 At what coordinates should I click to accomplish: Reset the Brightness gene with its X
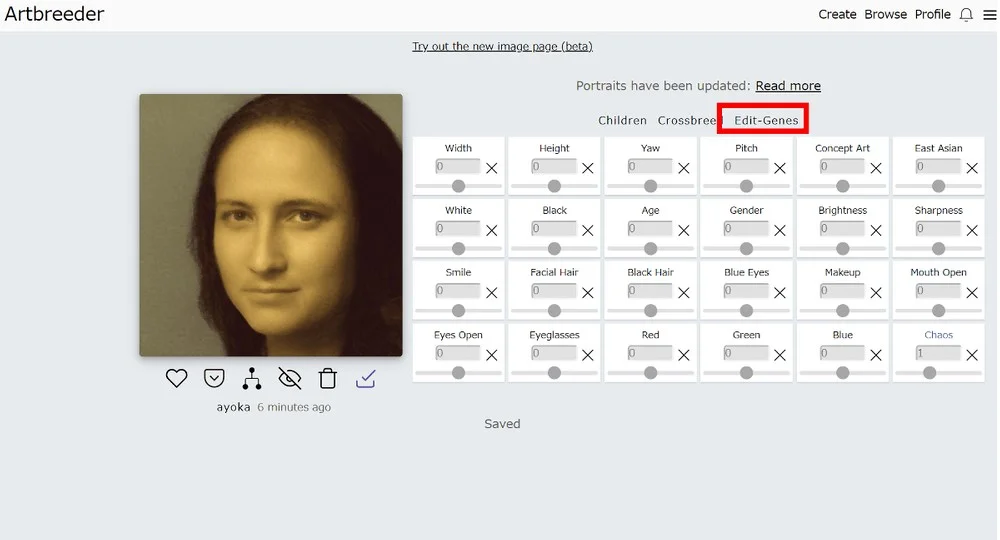[876, 230]
